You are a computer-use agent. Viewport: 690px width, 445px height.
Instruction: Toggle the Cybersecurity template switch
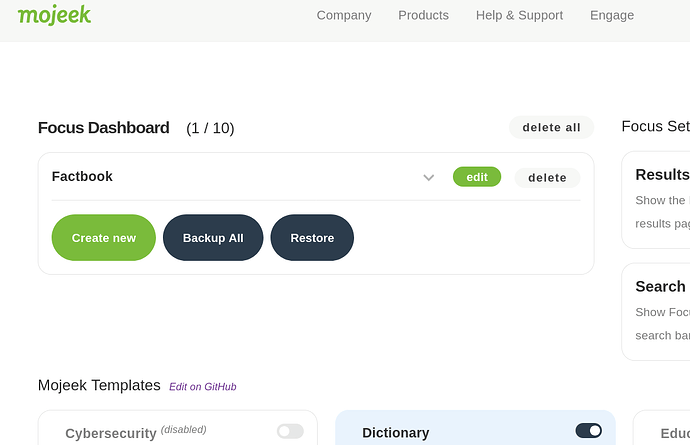coord(290,431)
